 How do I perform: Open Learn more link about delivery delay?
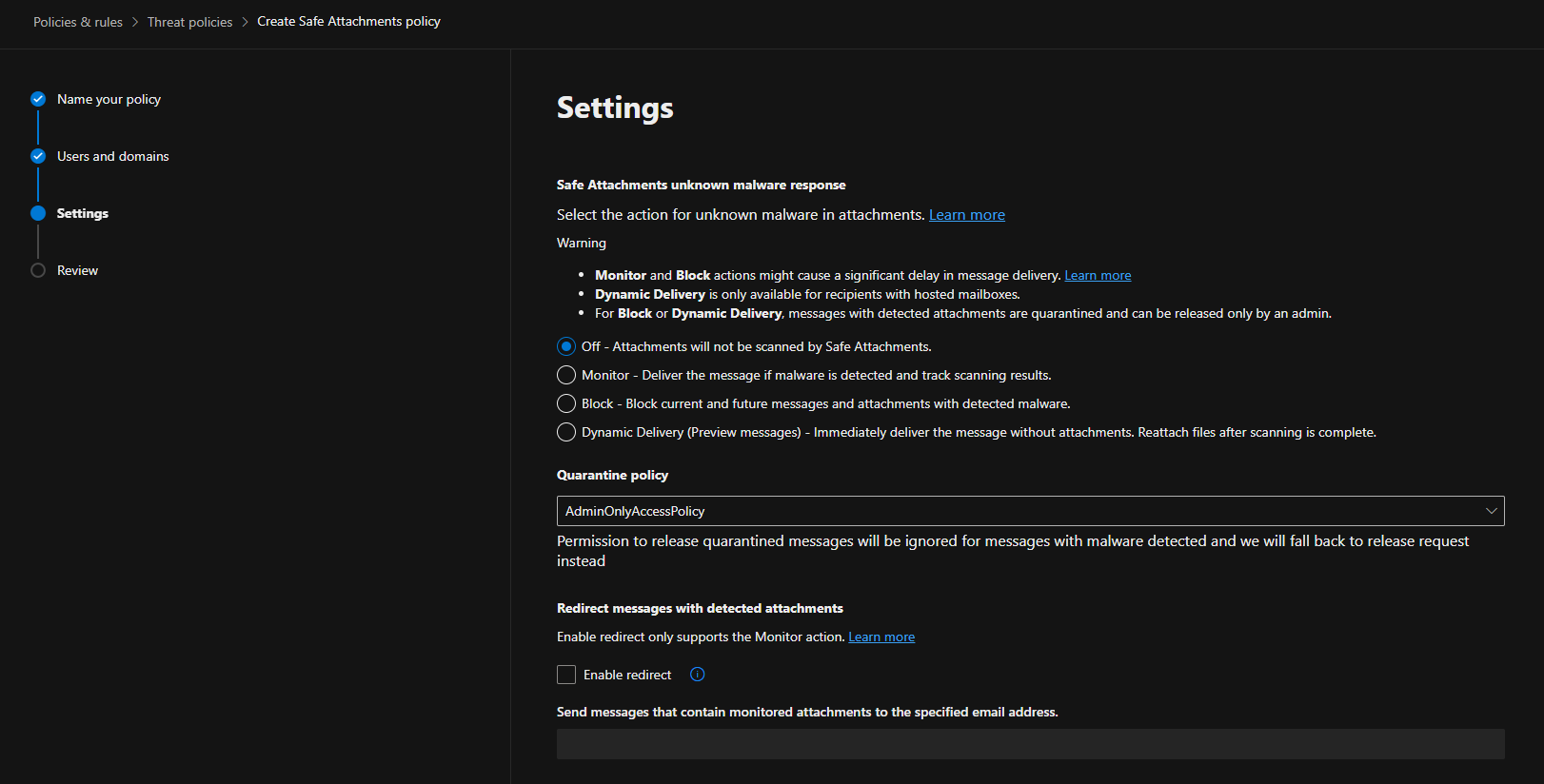[1098, 275]
